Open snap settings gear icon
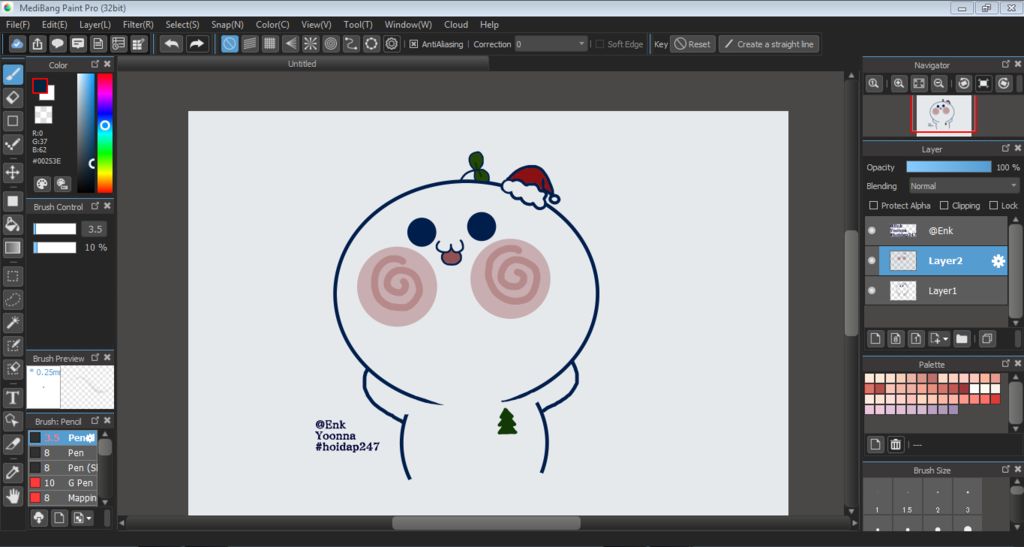 pos(392,44)
